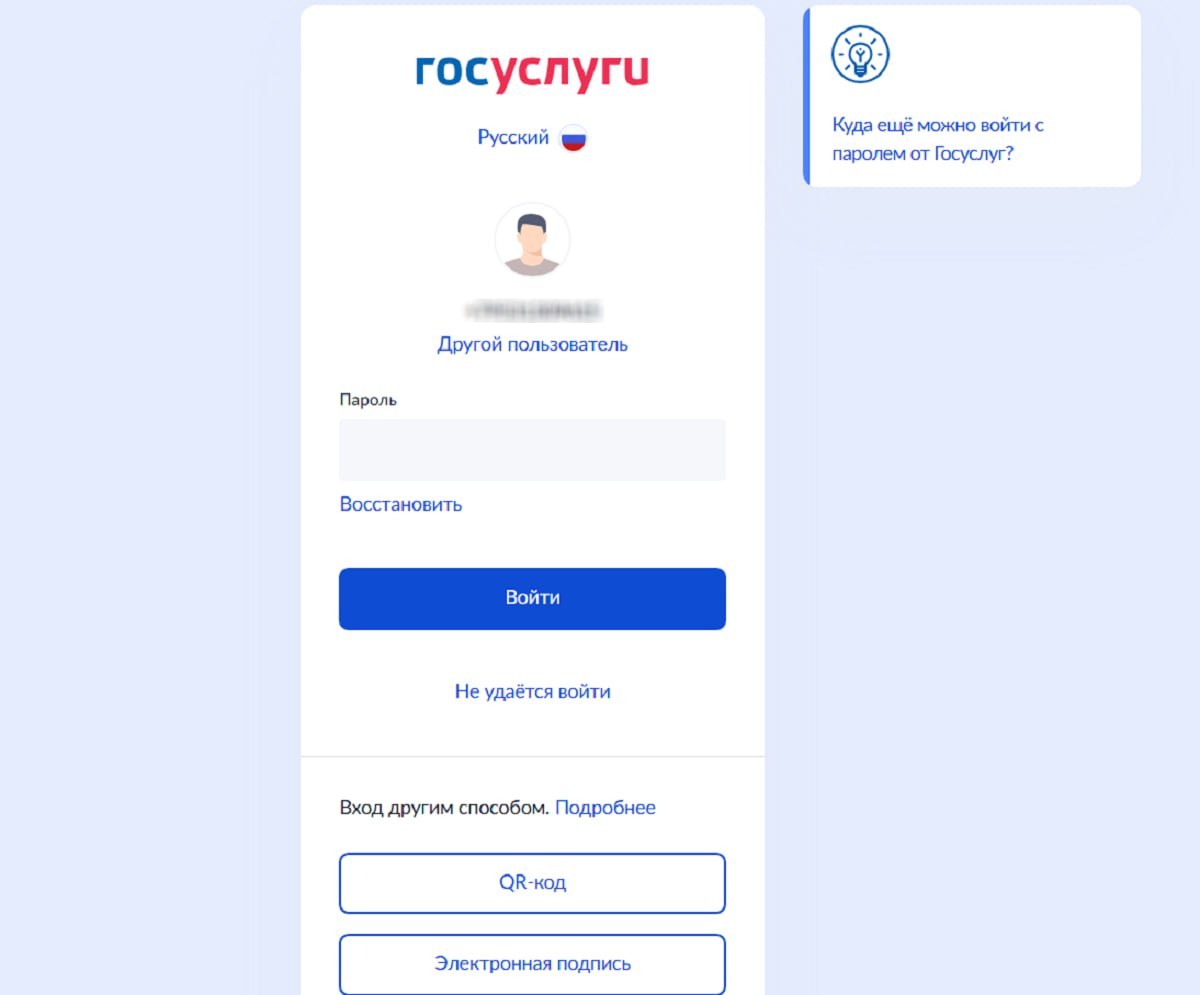Click the Пароль field label
1200x995 pixels.
pos(368,400)
